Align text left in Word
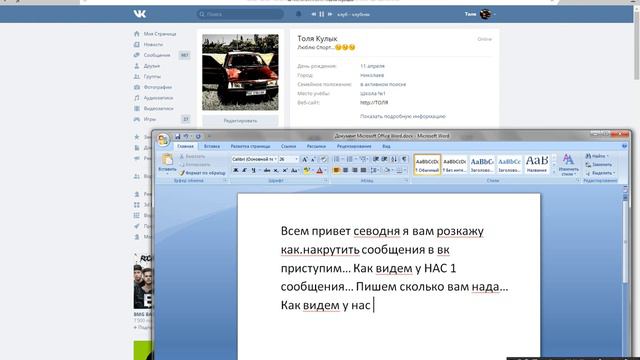Viewport: 640px width, 360px height. (x=336, y=170)
